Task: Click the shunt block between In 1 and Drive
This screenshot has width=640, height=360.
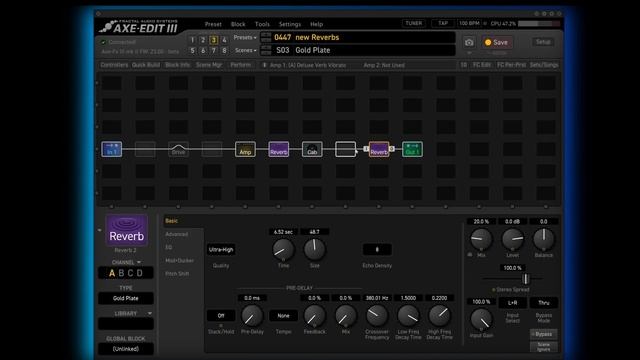Action: (x=145, y=149)
